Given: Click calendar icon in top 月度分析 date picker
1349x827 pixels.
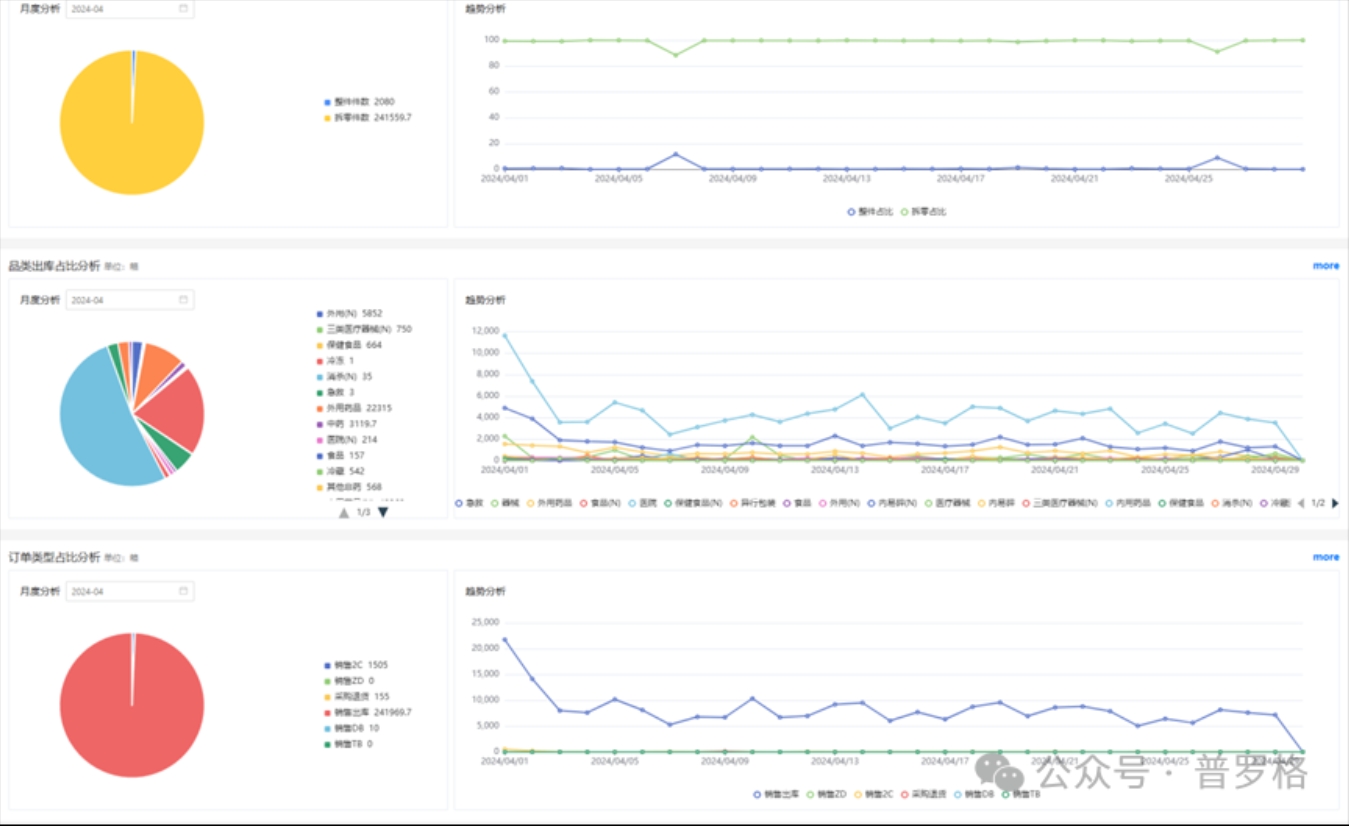Looking at the screenshot, I should click(183, 8).
